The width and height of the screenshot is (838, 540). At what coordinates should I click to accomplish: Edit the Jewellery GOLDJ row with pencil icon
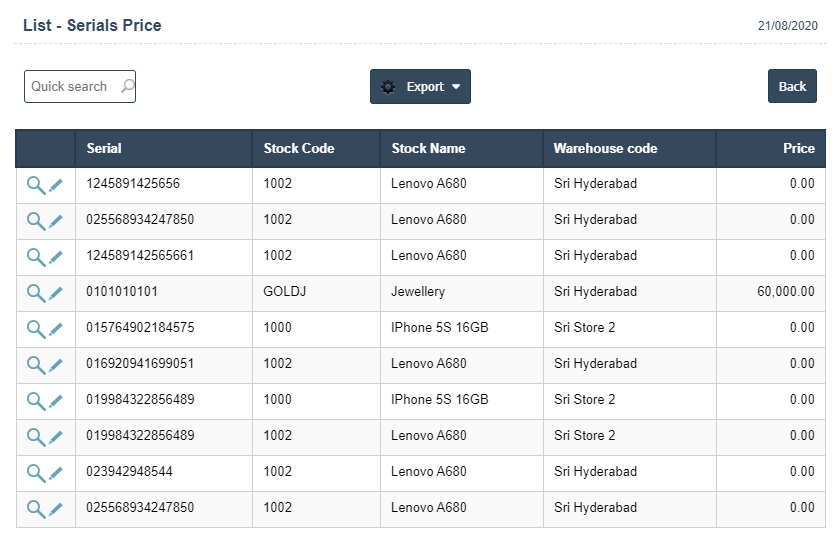coord(56,293)
